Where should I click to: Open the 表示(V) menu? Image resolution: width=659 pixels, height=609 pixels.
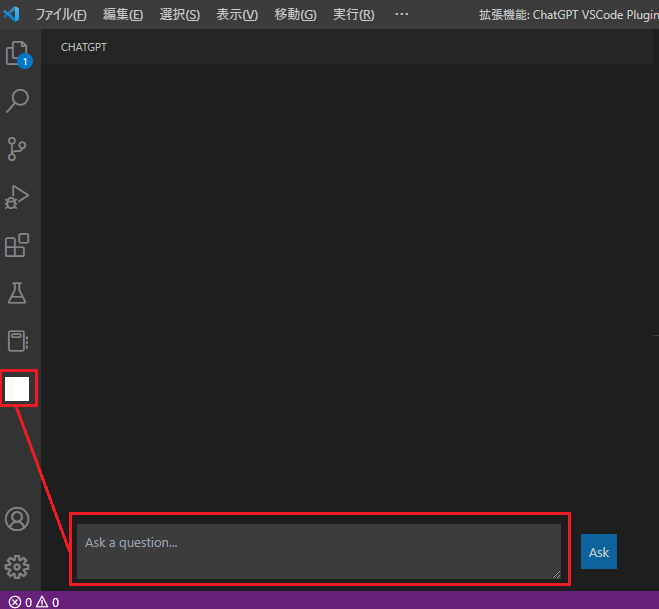(x=237, y=15)
